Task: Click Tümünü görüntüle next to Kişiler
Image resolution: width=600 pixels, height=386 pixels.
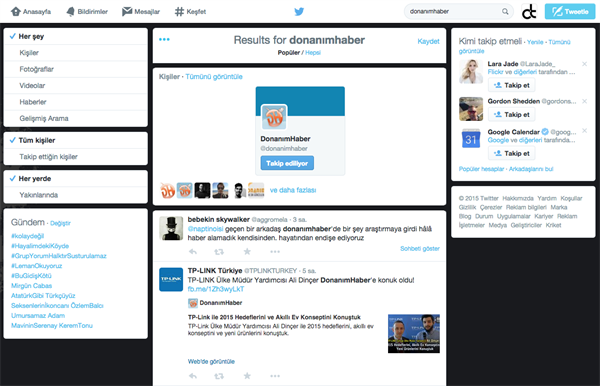Action: point(214,77)
